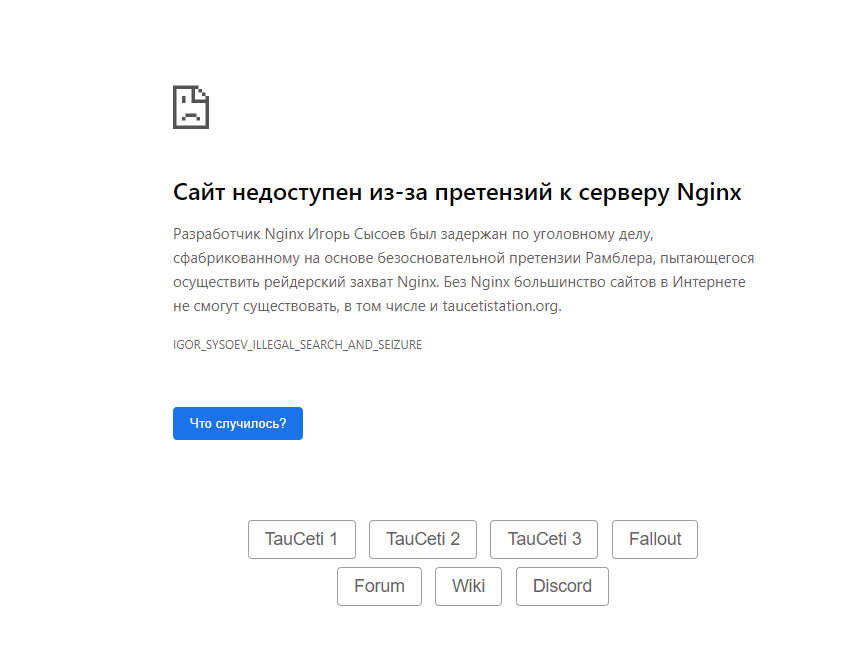Open the Discord link

coord(562,586)
